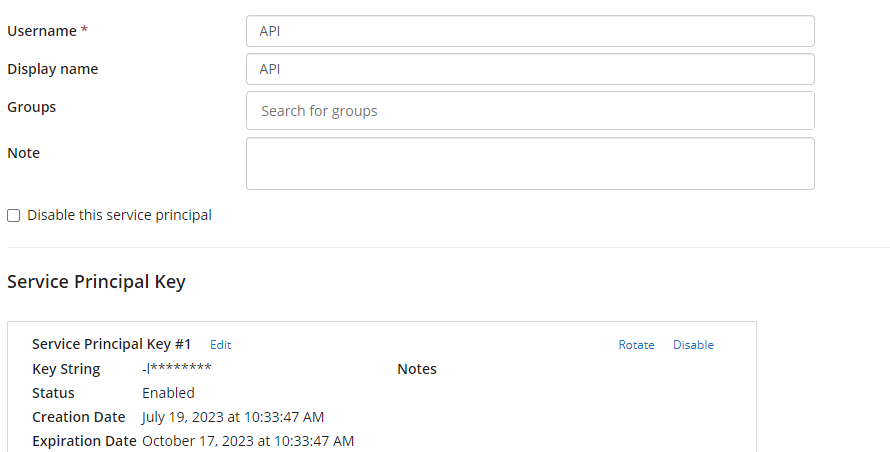Focus the Display name text box
Image resolution: width=890 pixels, height=452 pixels.
click(530, 69)
